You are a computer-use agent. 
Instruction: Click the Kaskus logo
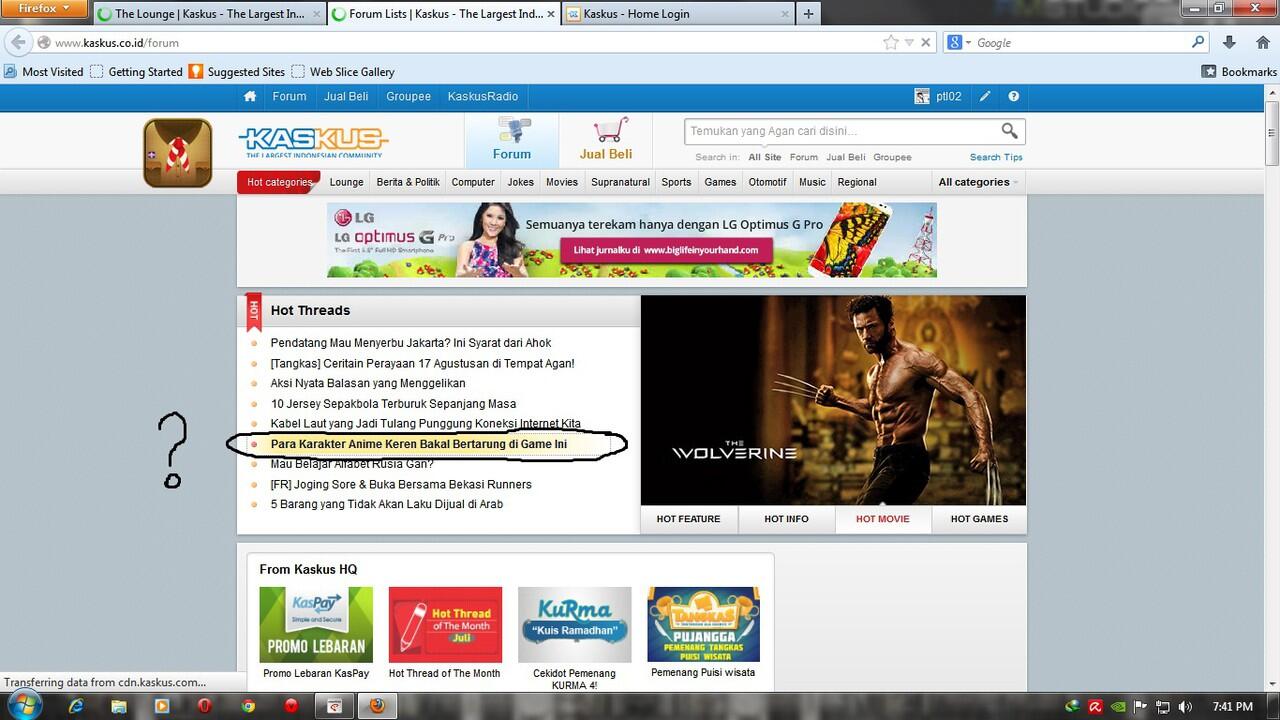(313, 141)
